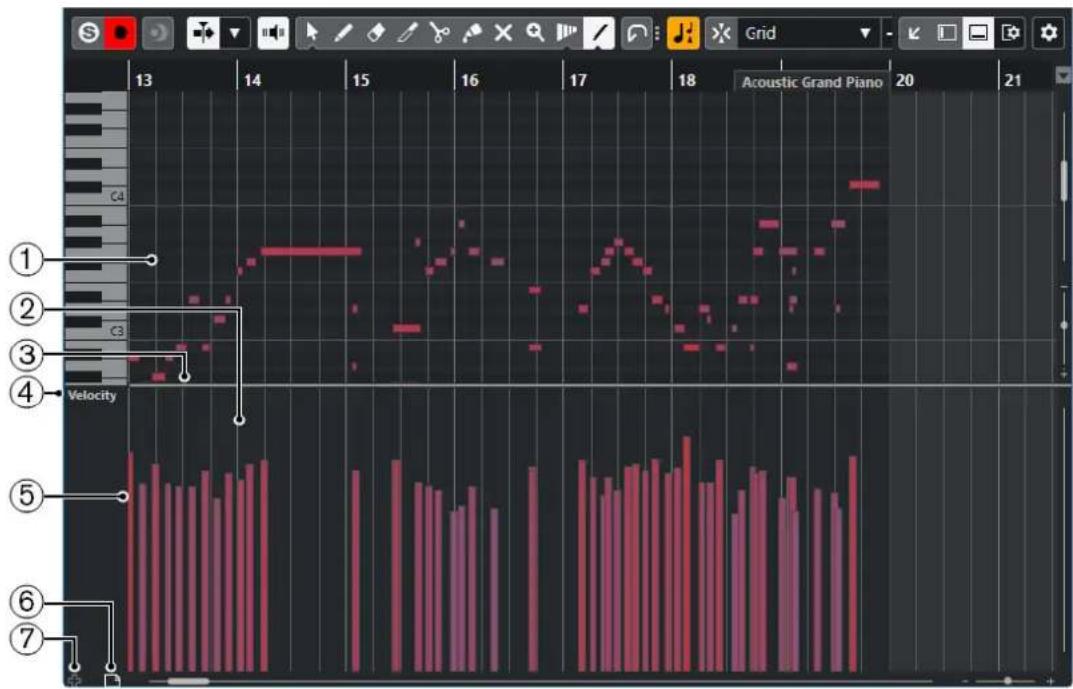The width and height of the screenshot is (1073, 689).
Task: Click the horizontal zoom out minus button
Action: click(x=966, y=681)
